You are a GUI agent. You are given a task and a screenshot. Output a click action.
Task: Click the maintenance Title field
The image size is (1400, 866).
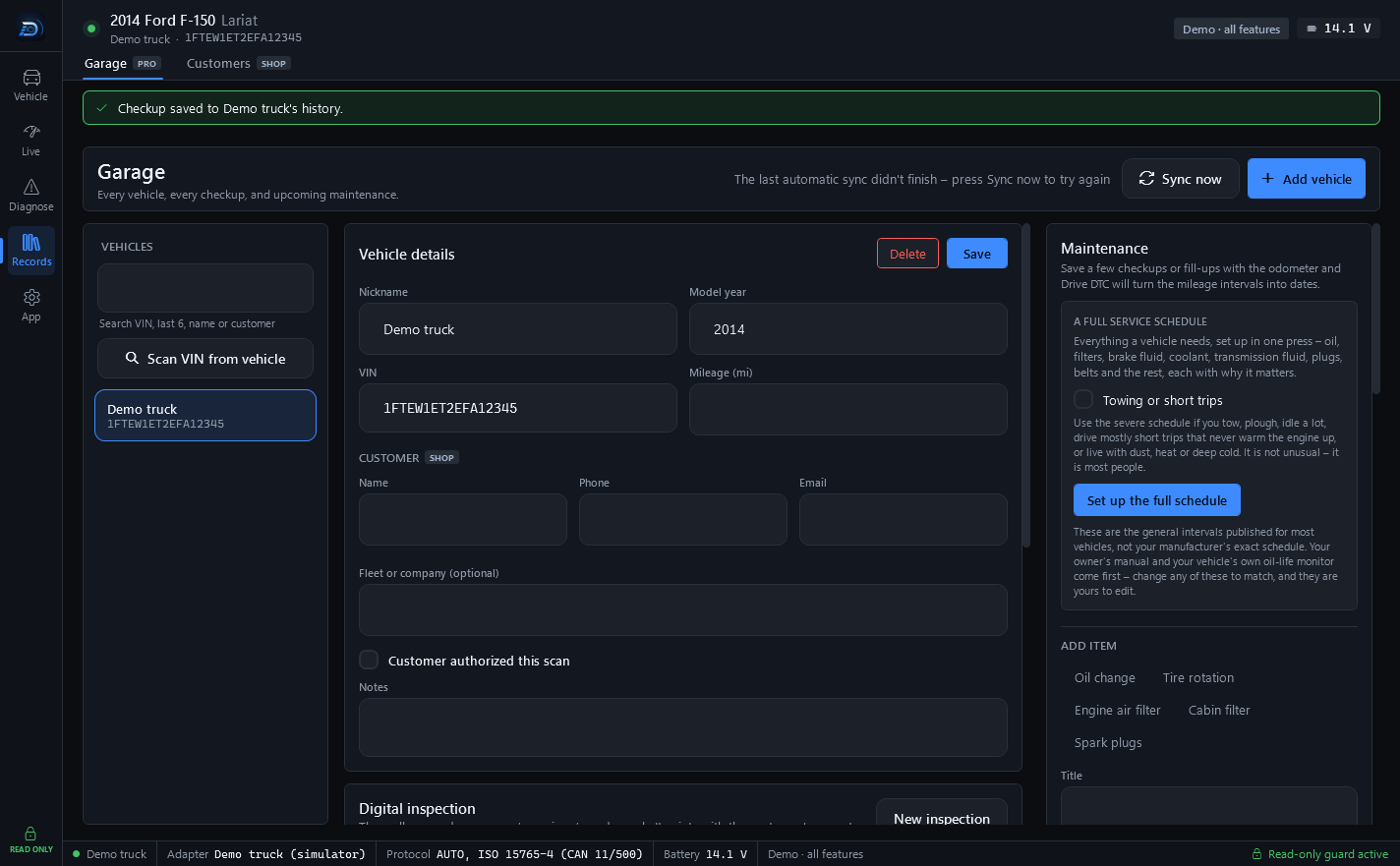pyautogui.click(x=1209, y=806)
